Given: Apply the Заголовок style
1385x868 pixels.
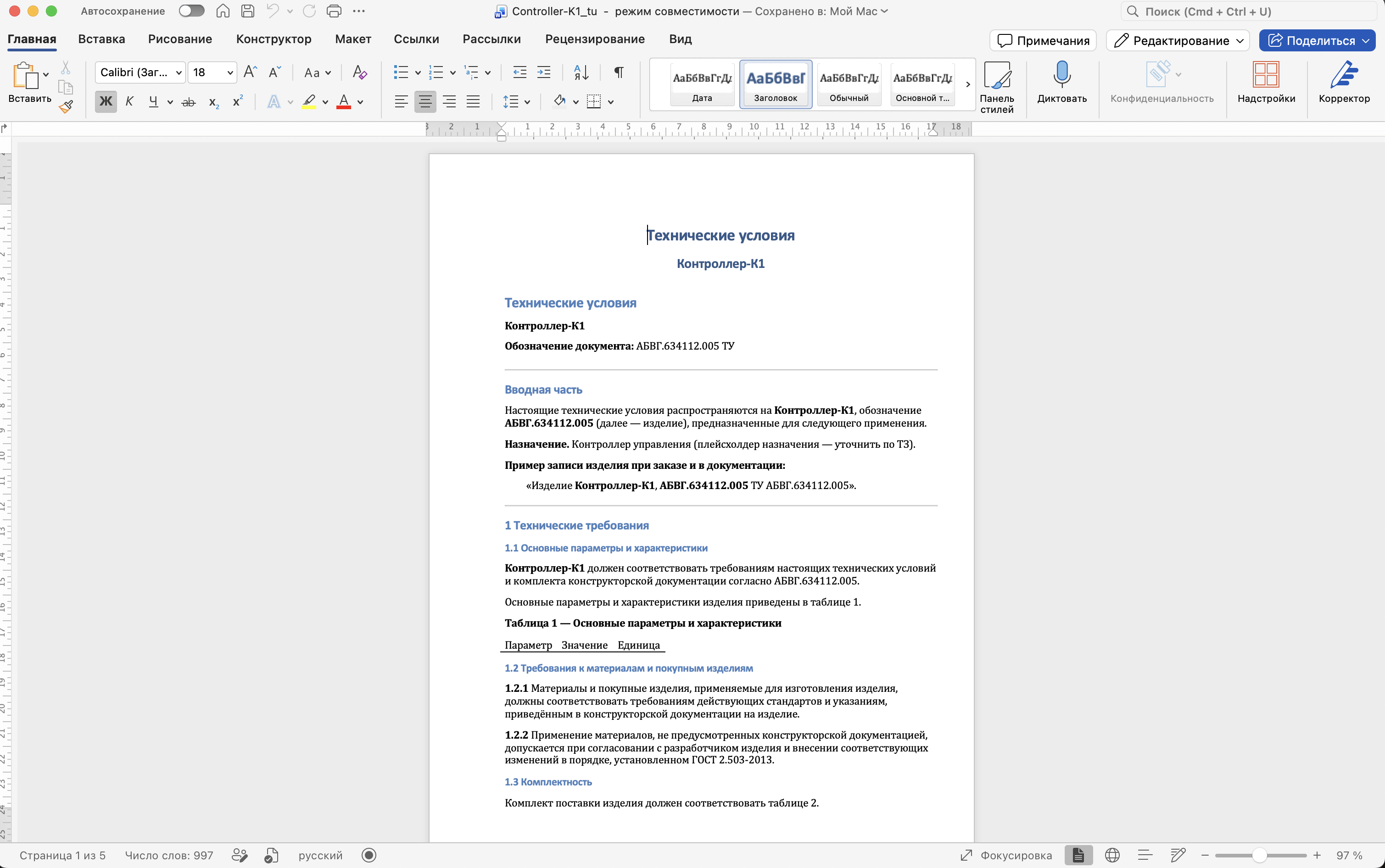Looking at the screenshot, I should 775,84.
